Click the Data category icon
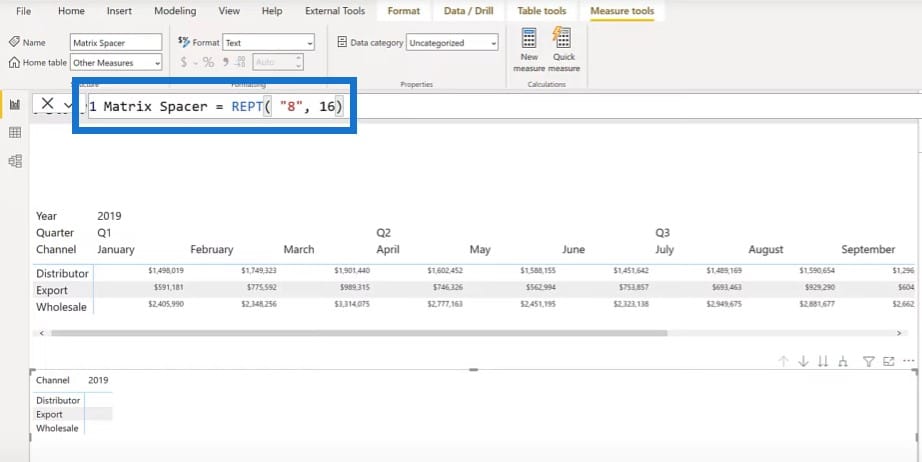The height and width of the screenshot is (462, 922). [342, 42]
